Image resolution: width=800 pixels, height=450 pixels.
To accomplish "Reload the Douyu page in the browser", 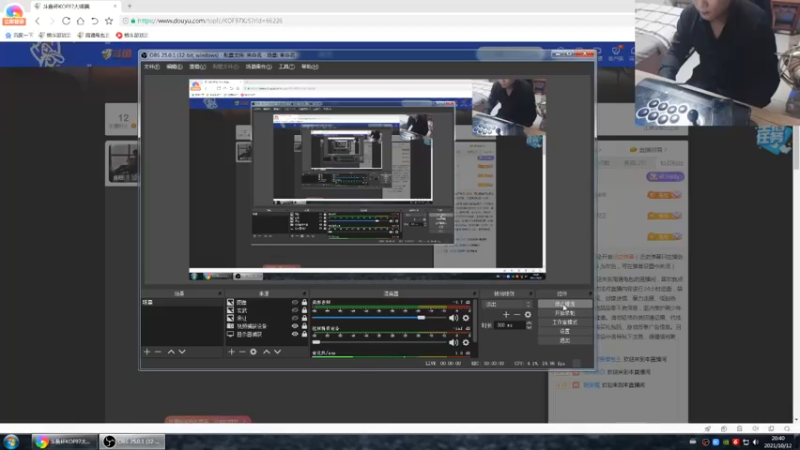I will point(66,21).
